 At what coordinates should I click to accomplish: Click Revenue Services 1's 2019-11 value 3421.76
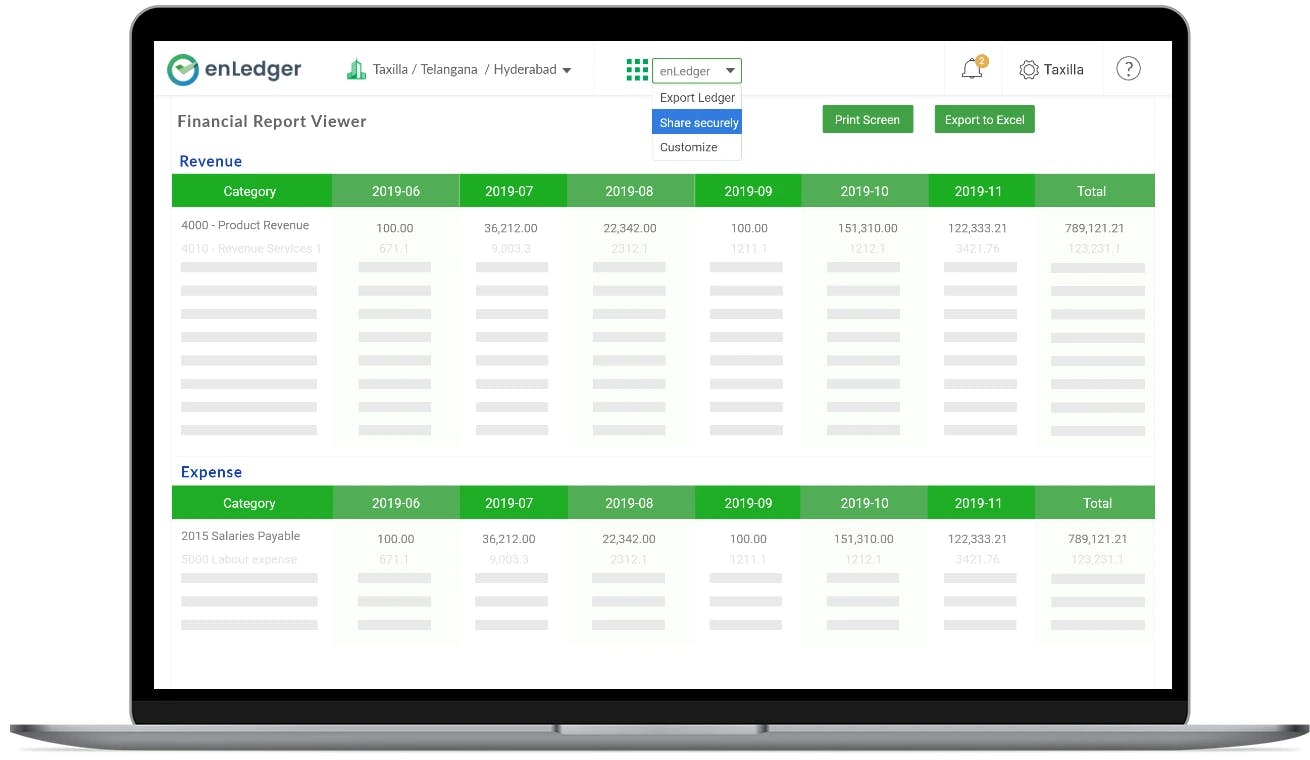point(978,248)
